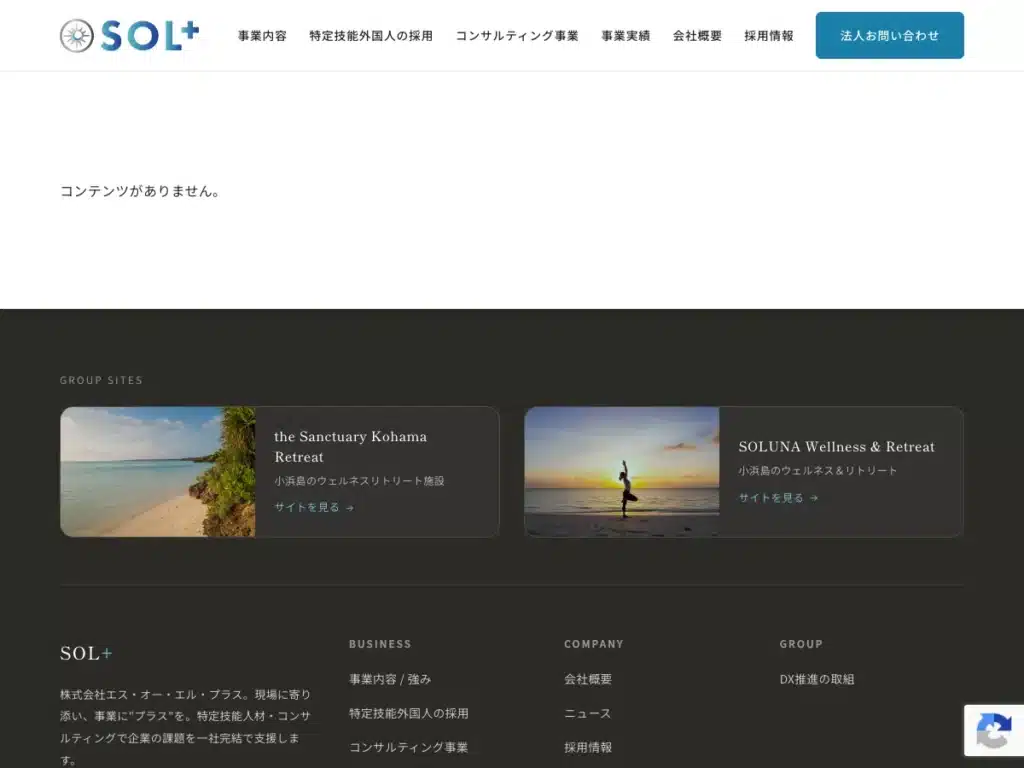Click the Sanctuary Kohama Retreat title
1024x768 pixels.
tap(351, 447)
